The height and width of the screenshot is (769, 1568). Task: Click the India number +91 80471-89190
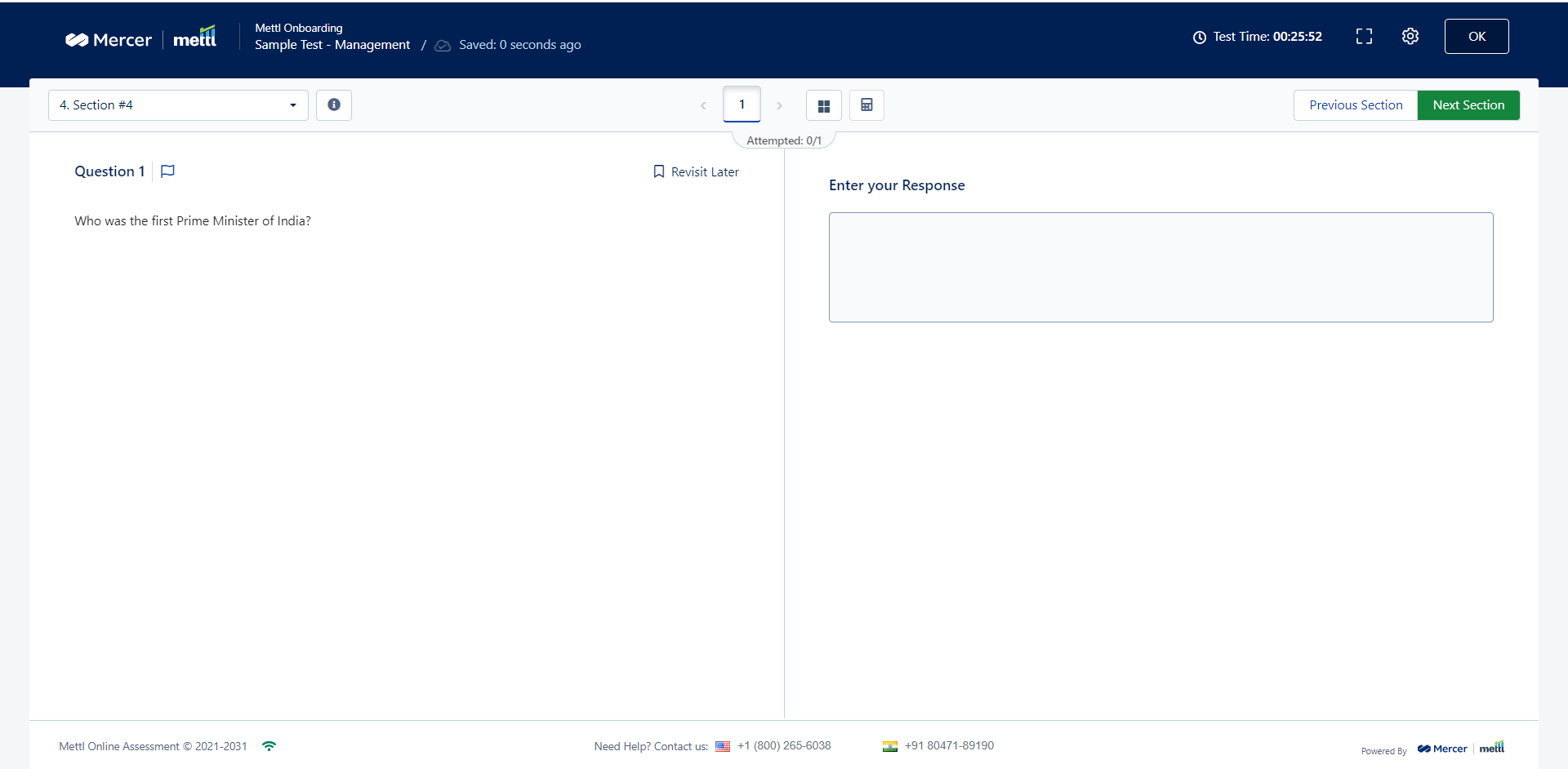click(x=949, y=746)
